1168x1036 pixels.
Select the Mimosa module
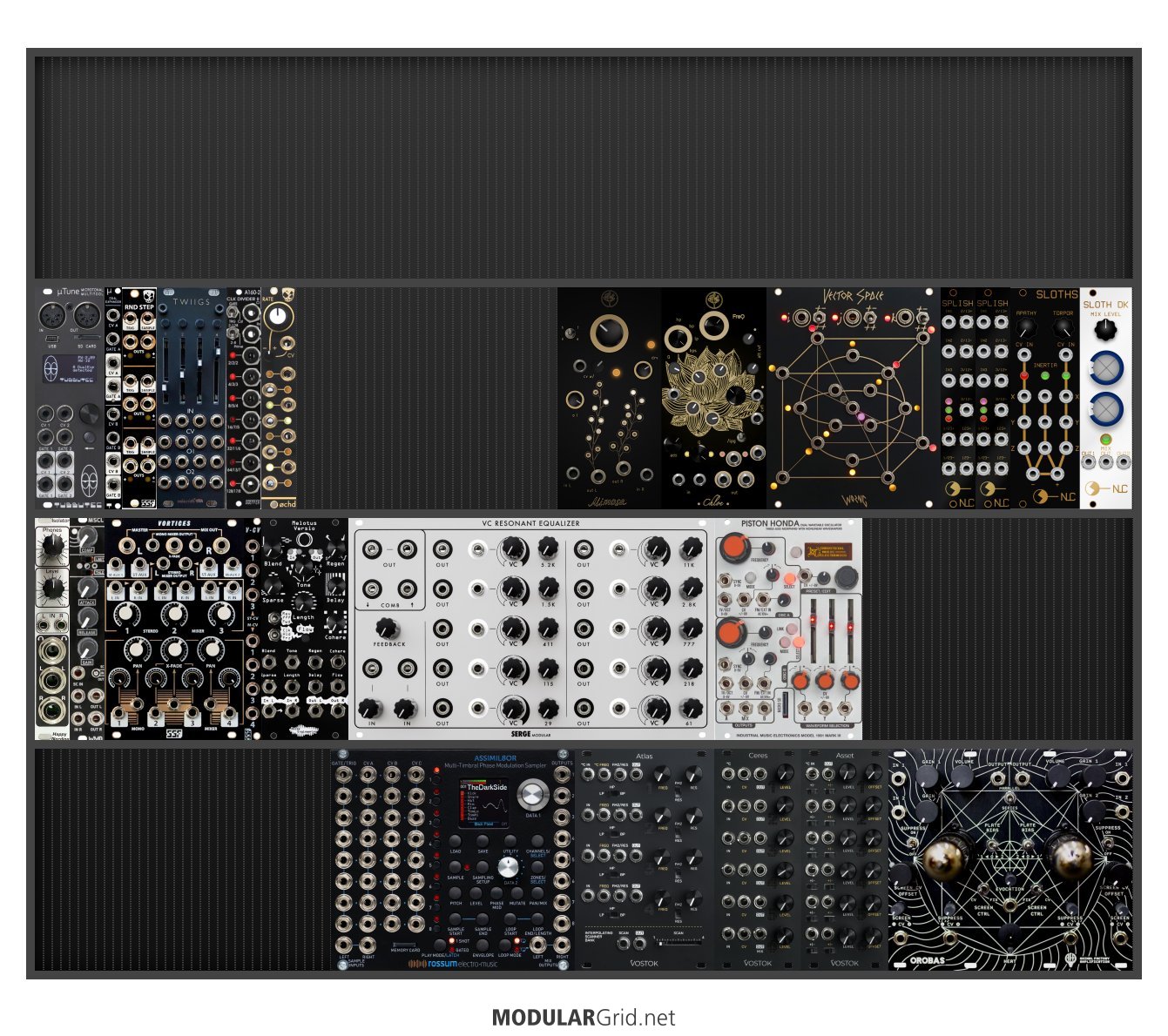click(610, 398)
